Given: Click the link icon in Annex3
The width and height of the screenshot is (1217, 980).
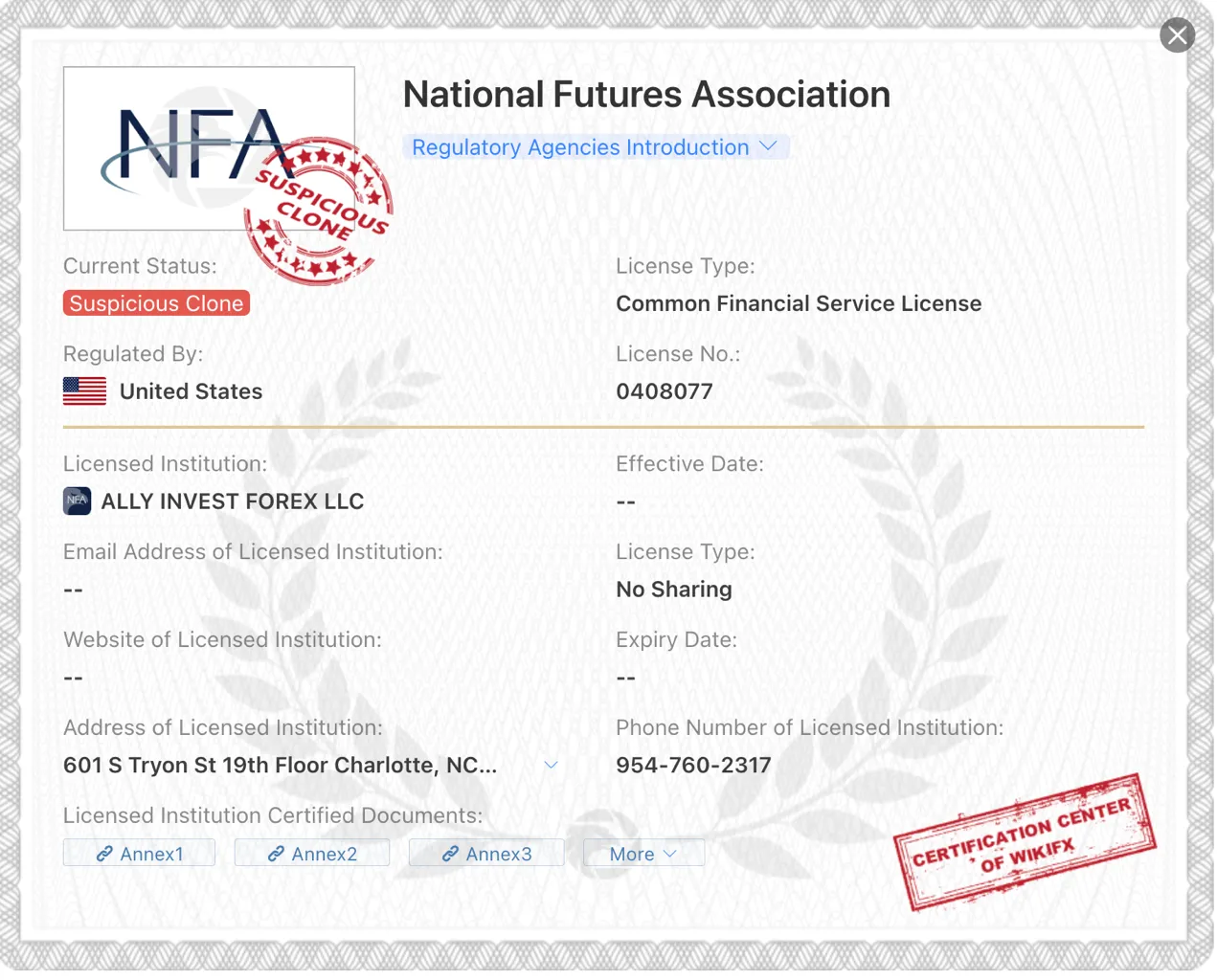Looking at the screenshot, I should [450, 854].
